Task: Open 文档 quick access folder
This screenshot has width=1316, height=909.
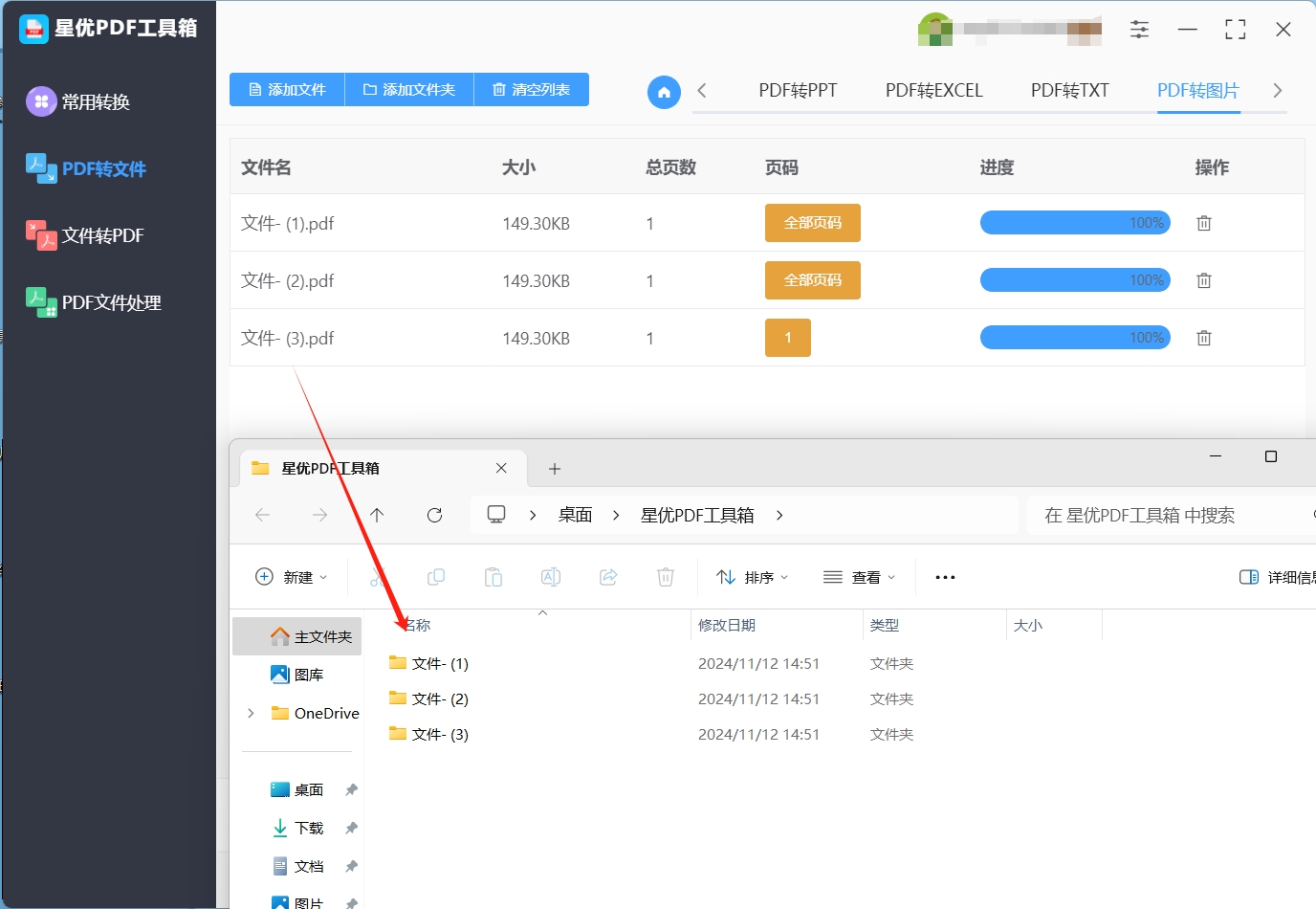Action: 297,866
